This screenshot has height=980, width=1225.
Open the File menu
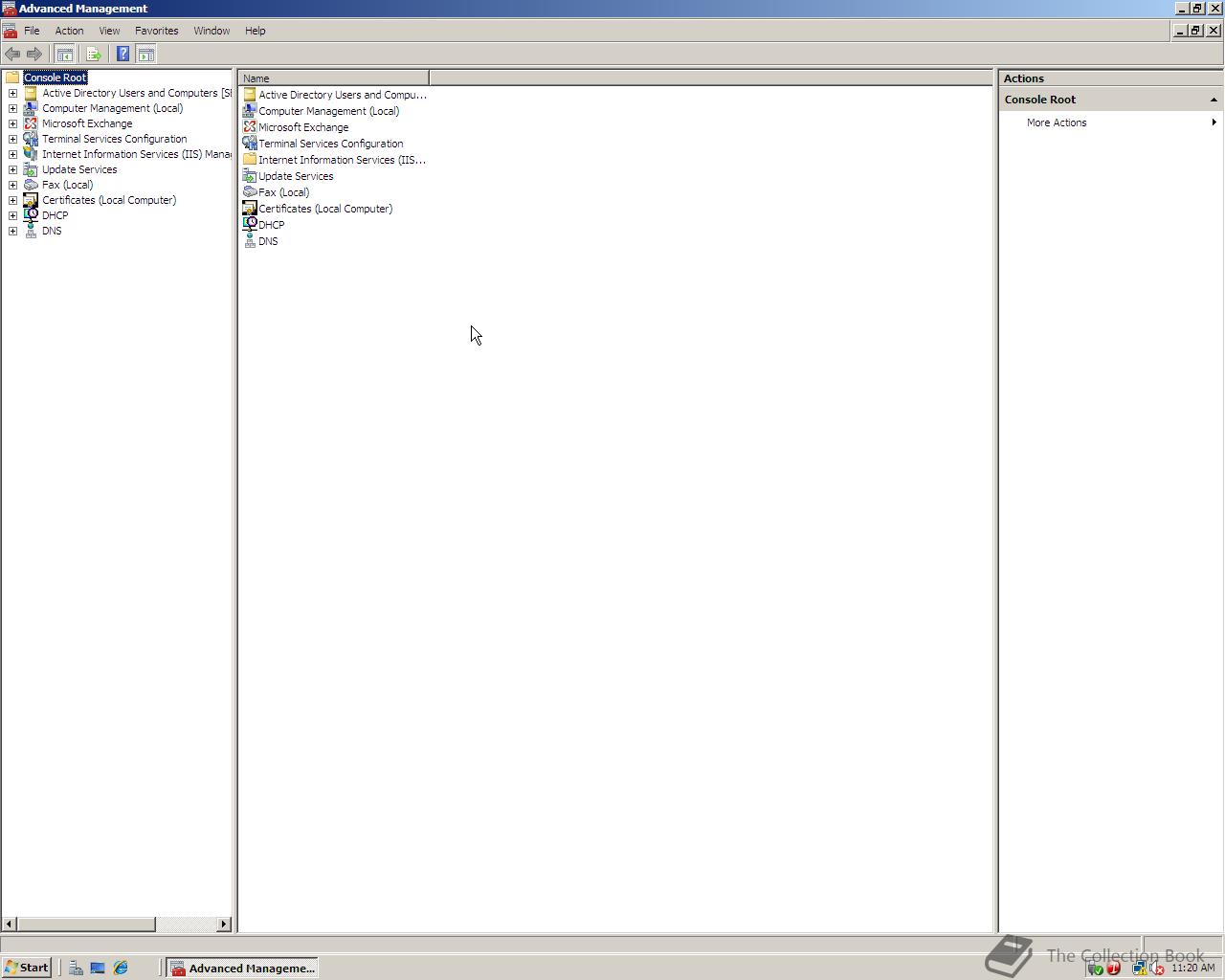pyautogui.click(x=32, y=31)
